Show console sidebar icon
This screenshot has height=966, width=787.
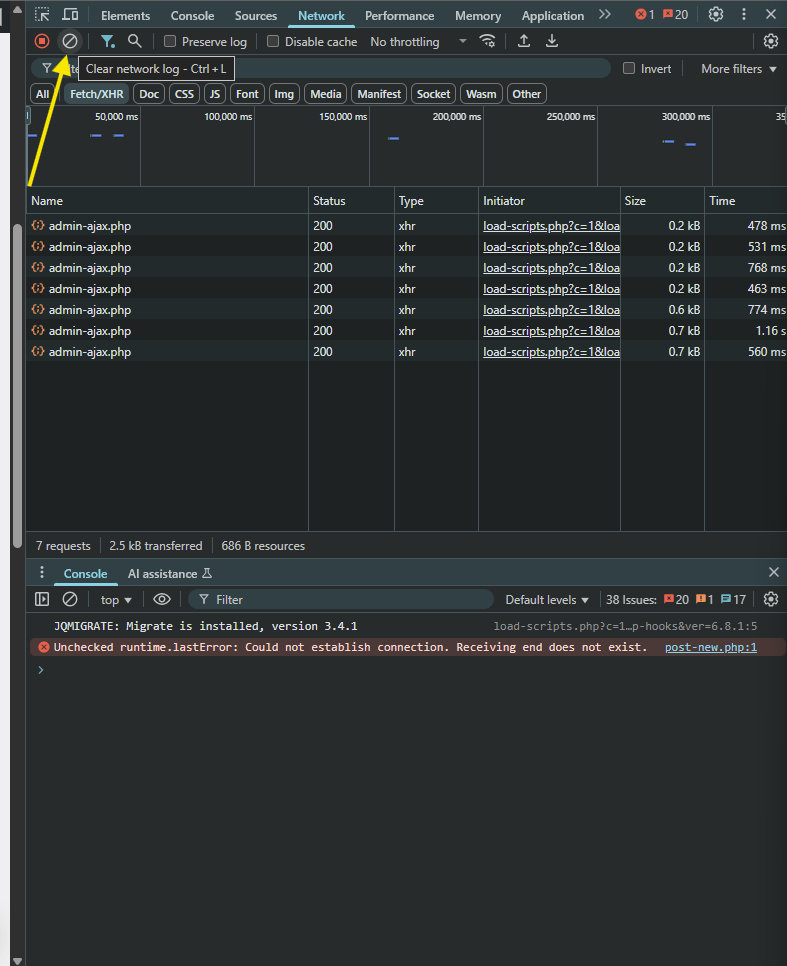click(42, 599)
